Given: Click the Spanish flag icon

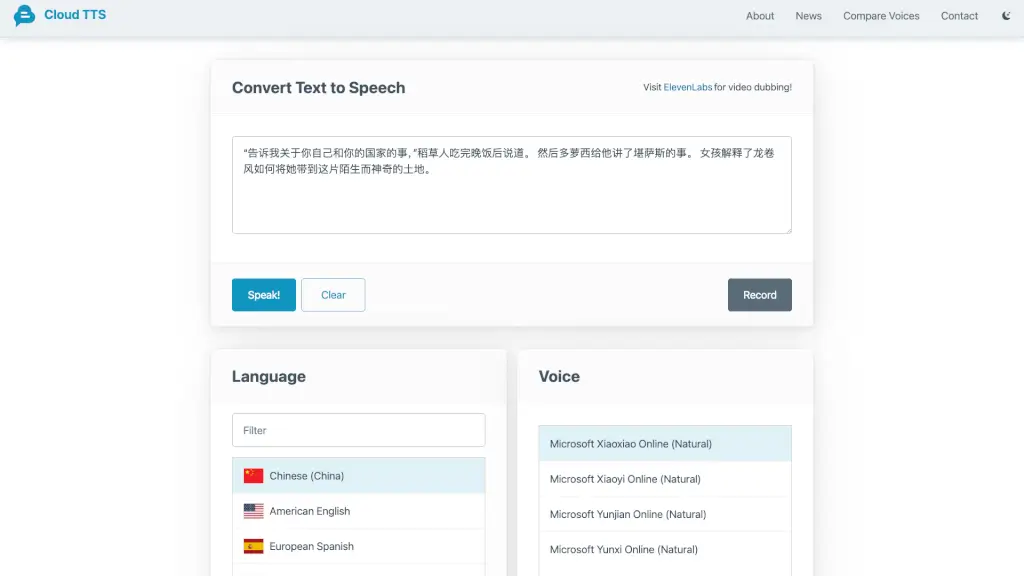Looking at the screenshot, I should tap(253, 546).
